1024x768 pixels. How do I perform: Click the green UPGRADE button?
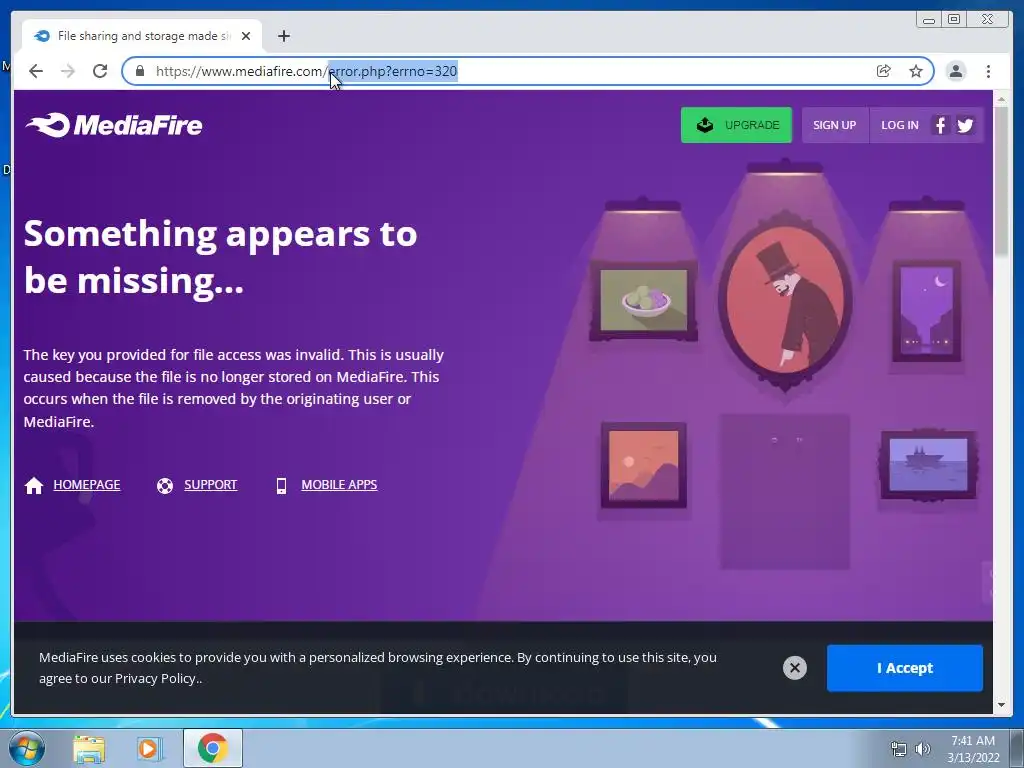pos(736,125)
